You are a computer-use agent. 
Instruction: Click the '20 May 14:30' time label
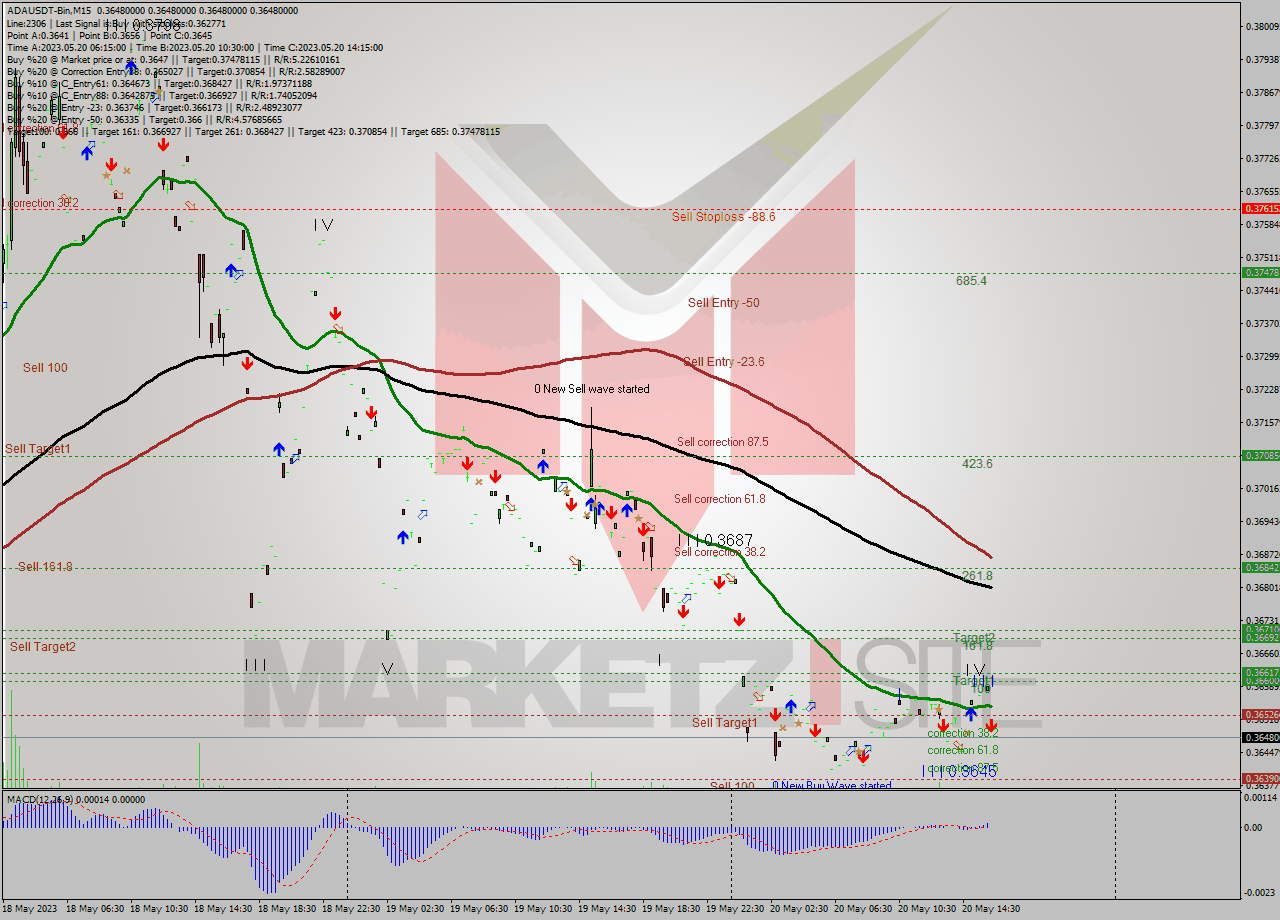[991, 908]
